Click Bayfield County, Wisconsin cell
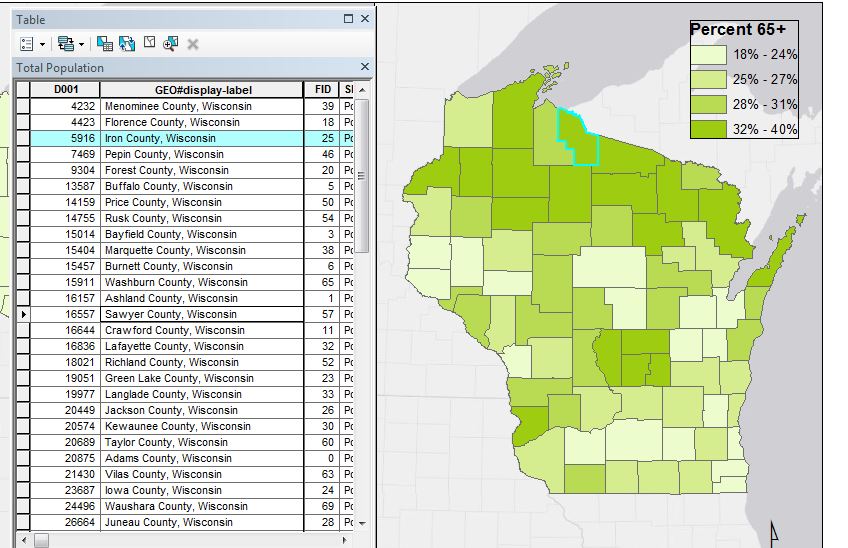The image size is (848, 548). (202, 234)
